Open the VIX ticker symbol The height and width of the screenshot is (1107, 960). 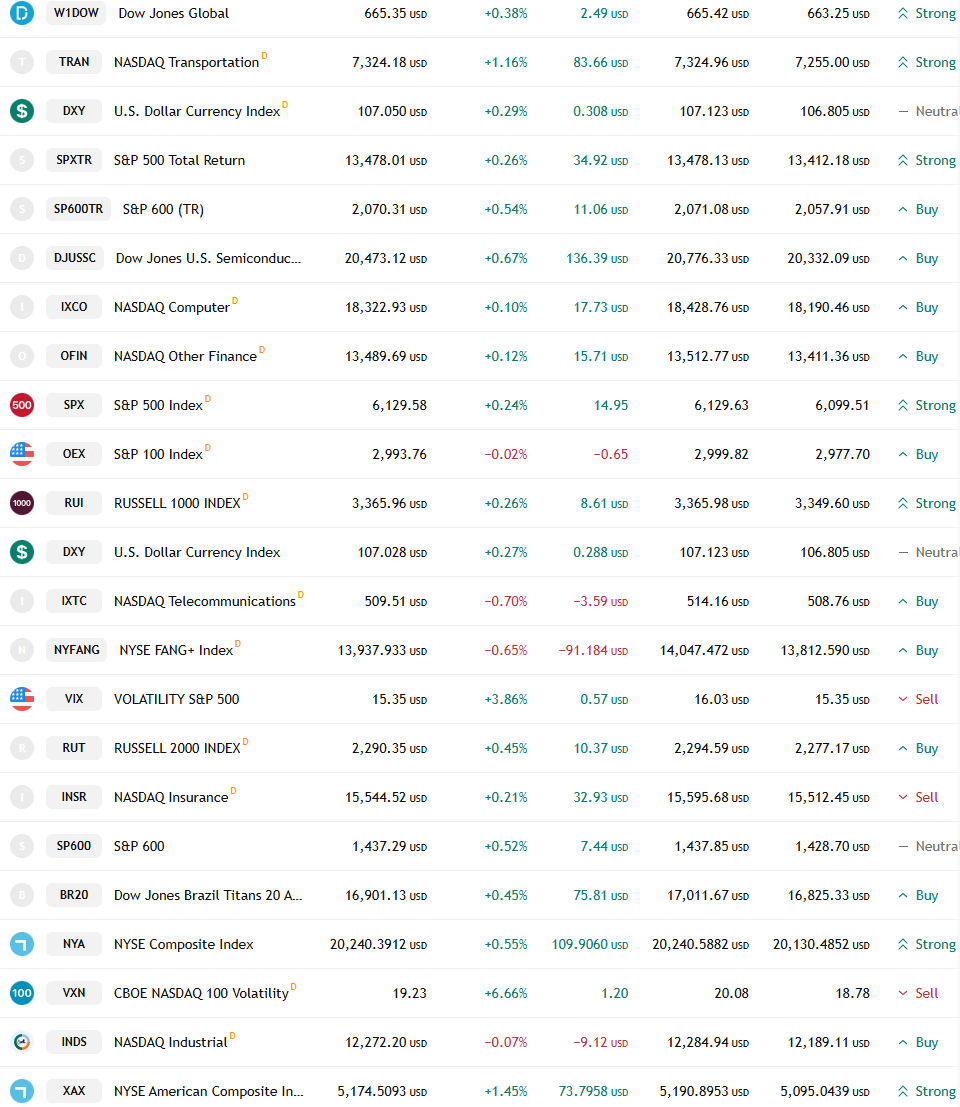[74, 699]
